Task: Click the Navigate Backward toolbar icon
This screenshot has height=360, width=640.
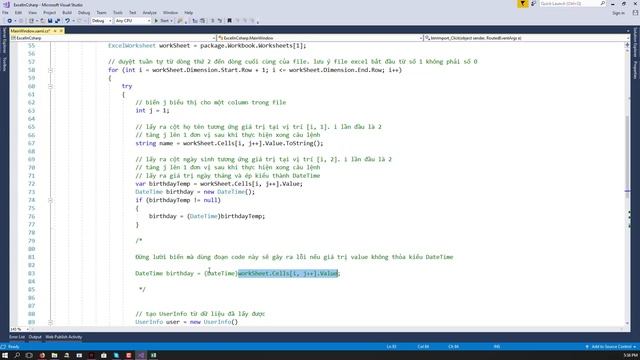Action: coord(9,20)
